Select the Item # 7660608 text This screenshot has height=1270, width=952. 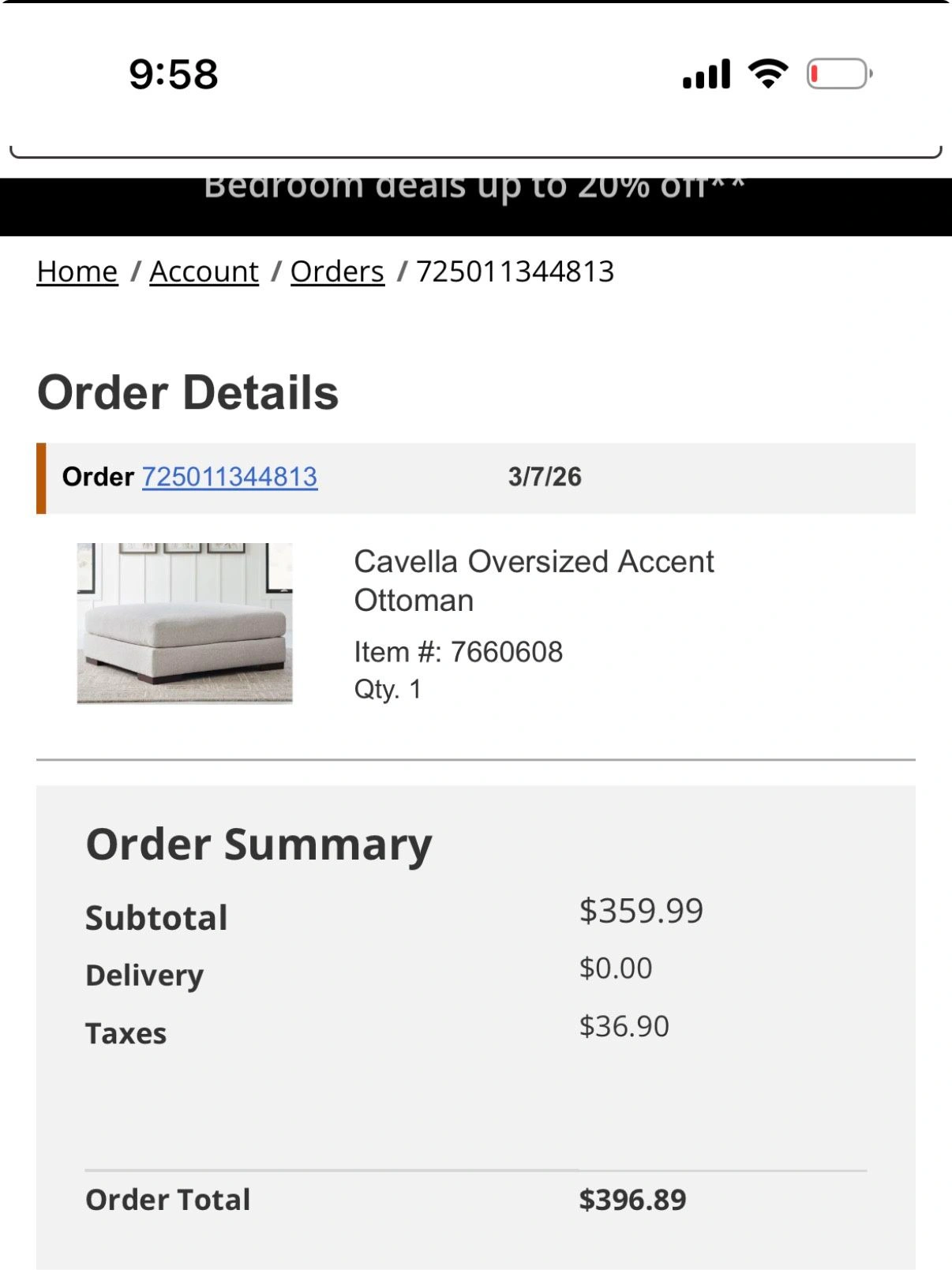click(x=458, y=652)
